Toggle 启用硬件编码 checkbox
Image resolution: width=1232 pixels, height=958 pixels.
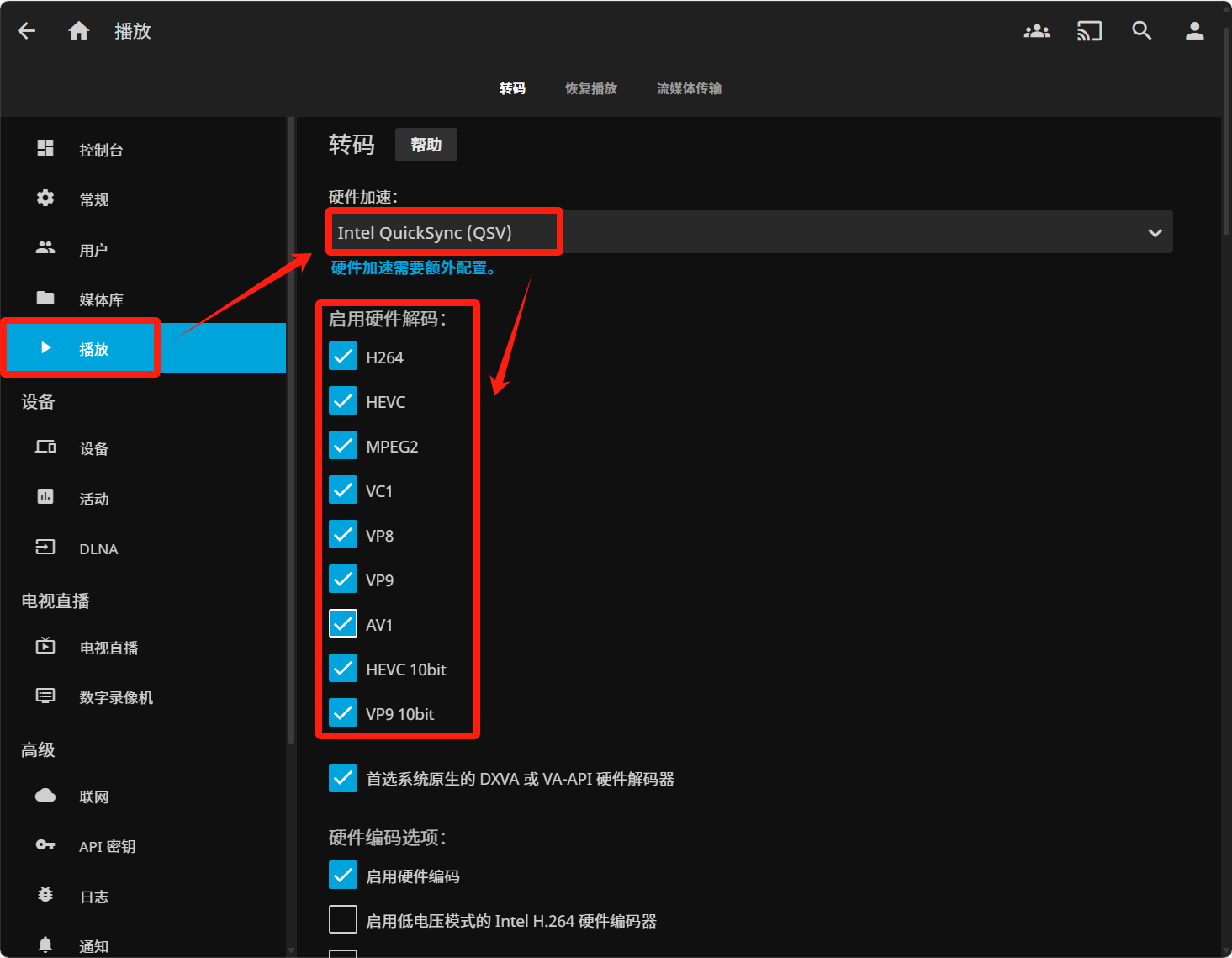pos(343,875)
